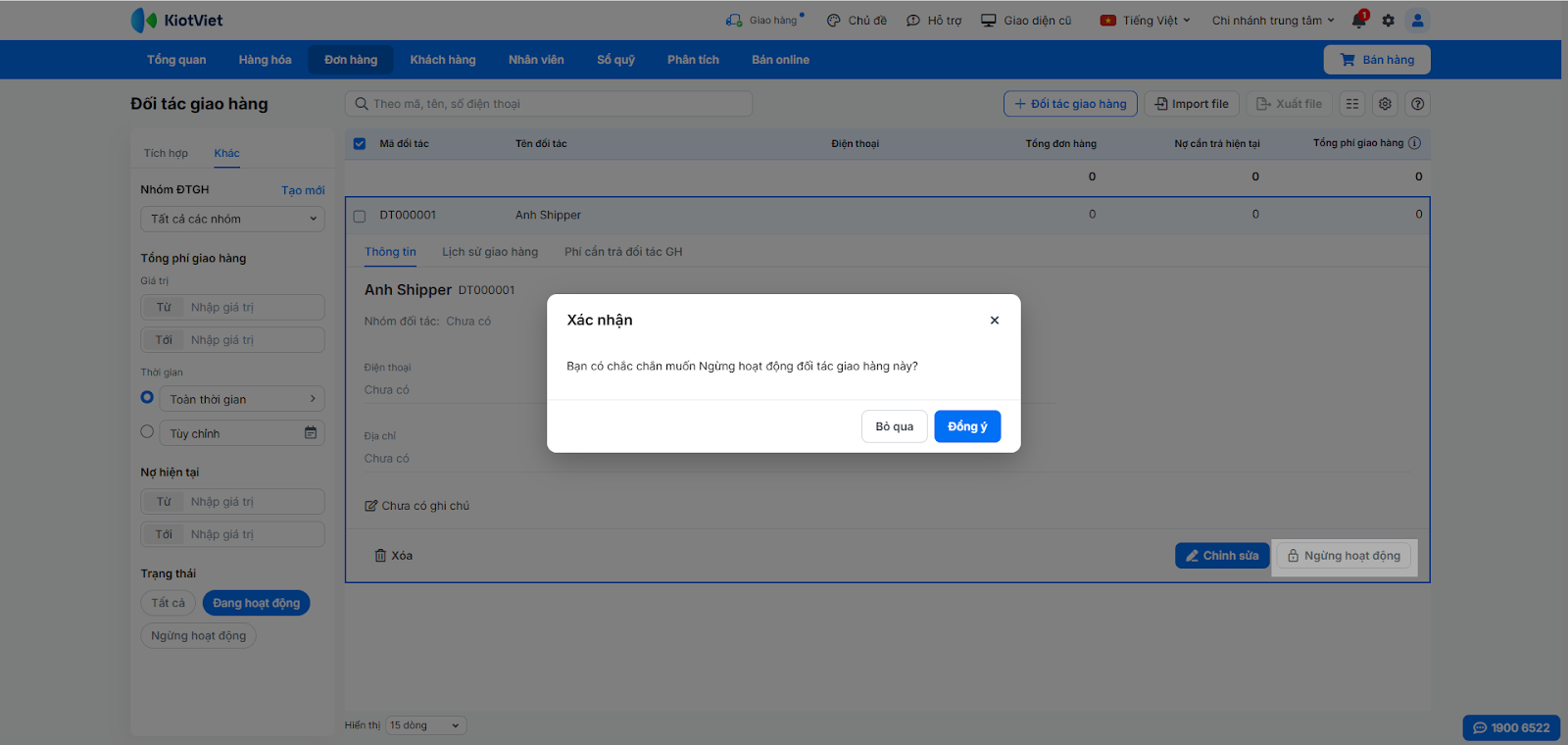Open Bán online menu
This screenshot has height=745, width=1568.
tap(781, 60)
